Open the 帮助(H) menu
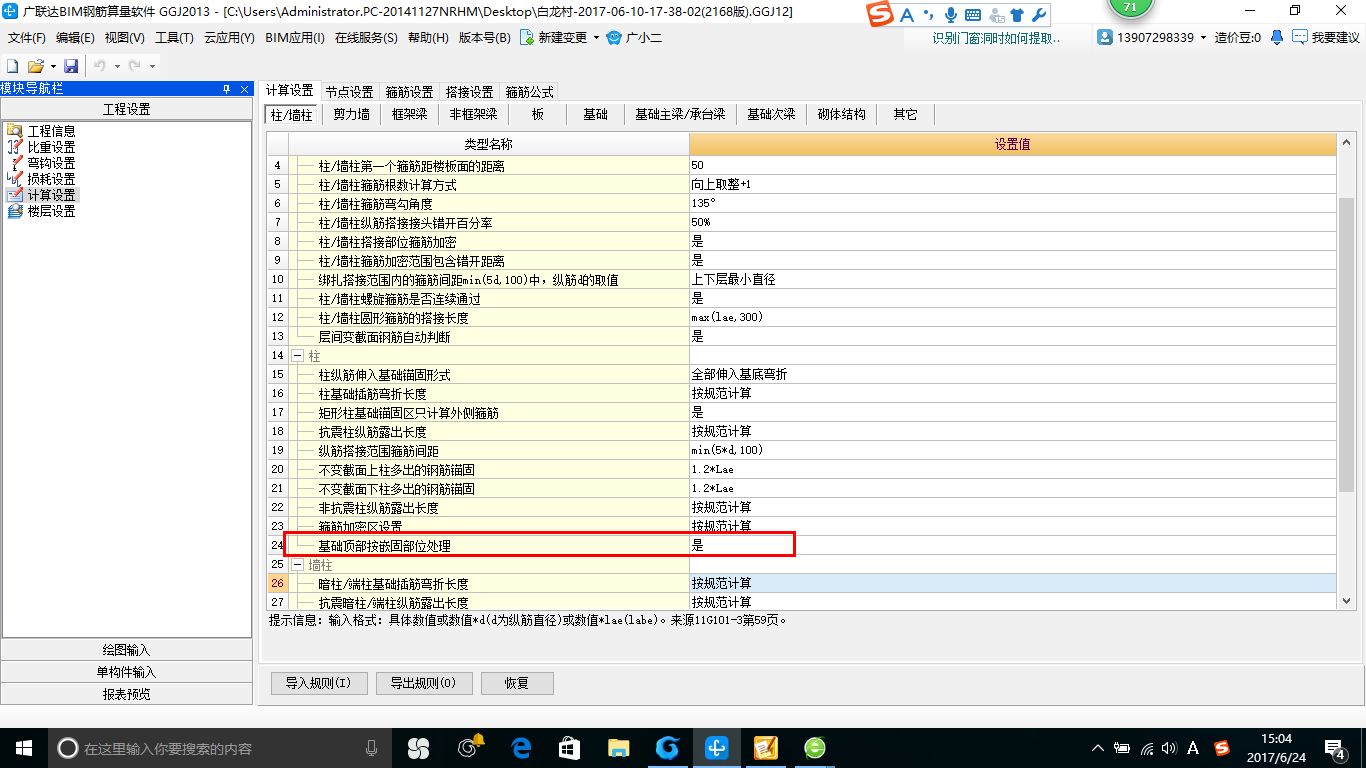1366x768 pixels. [429, 38]
